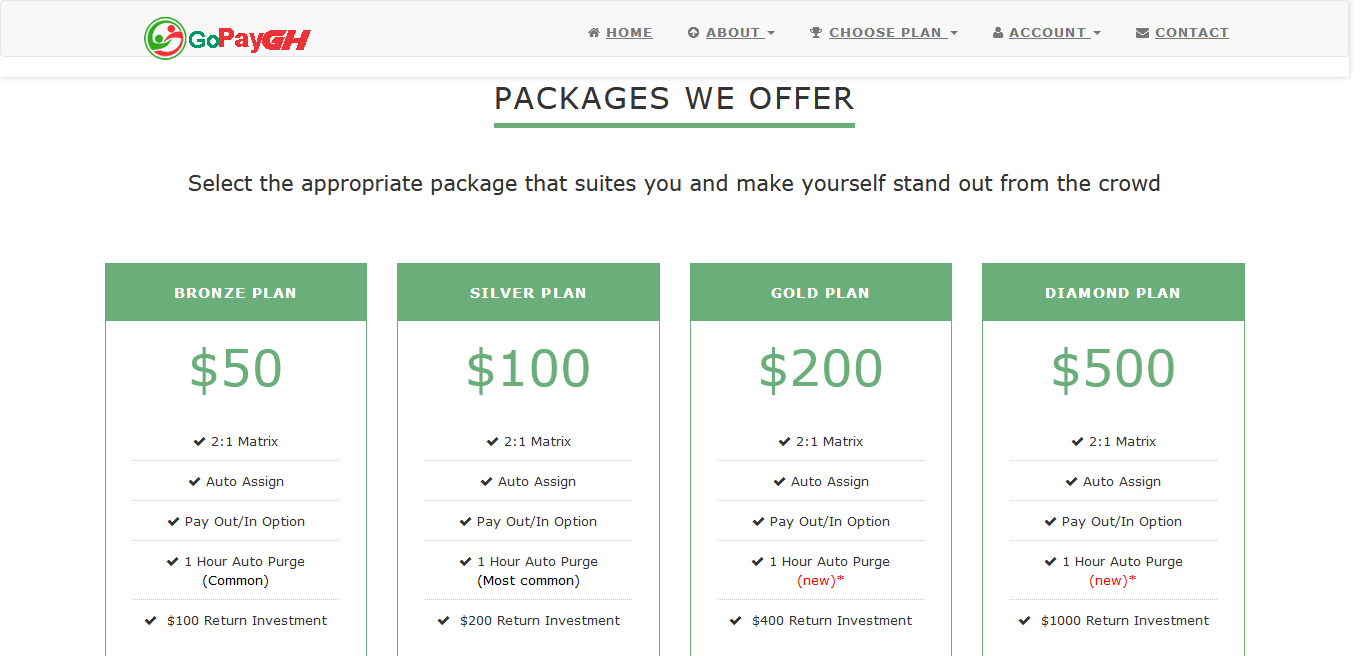The width and height of the screenshot is (1366, 656).
Task: Click the checkmark beside Diamond Auto Assign
Action: pos(1072,481)
